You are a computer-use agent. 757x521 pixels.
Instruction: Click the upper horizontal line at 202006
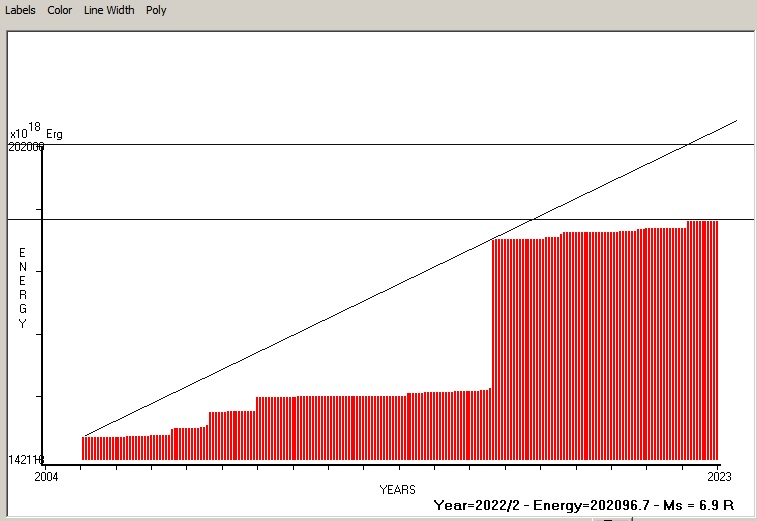coord(300,144)
